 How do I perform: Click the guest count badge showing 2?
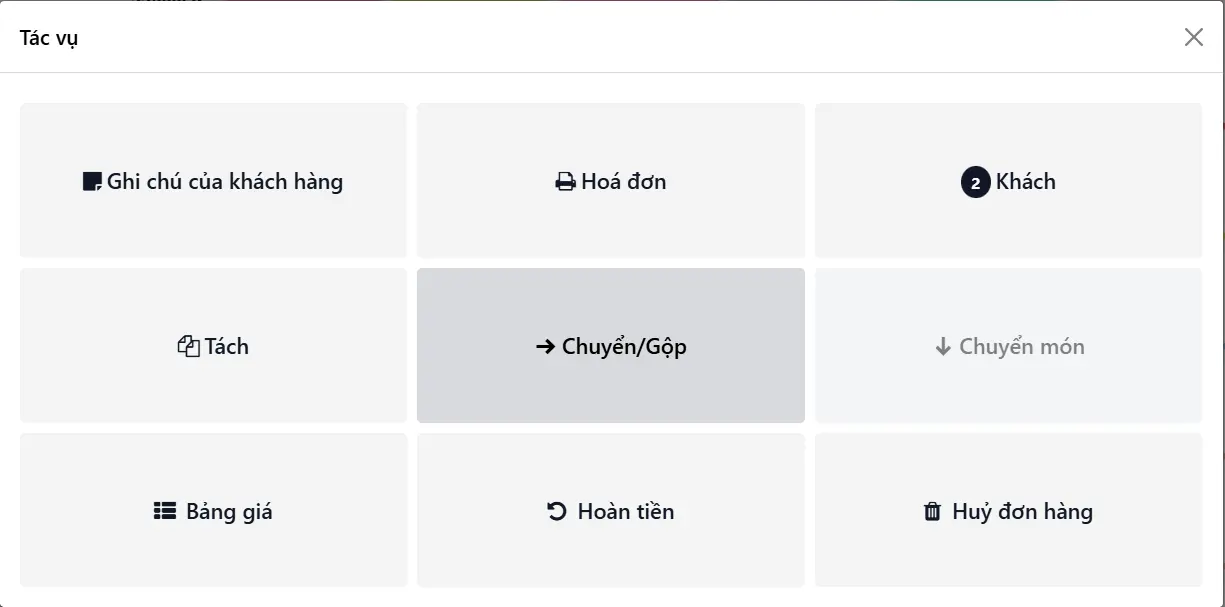(975, 183)
